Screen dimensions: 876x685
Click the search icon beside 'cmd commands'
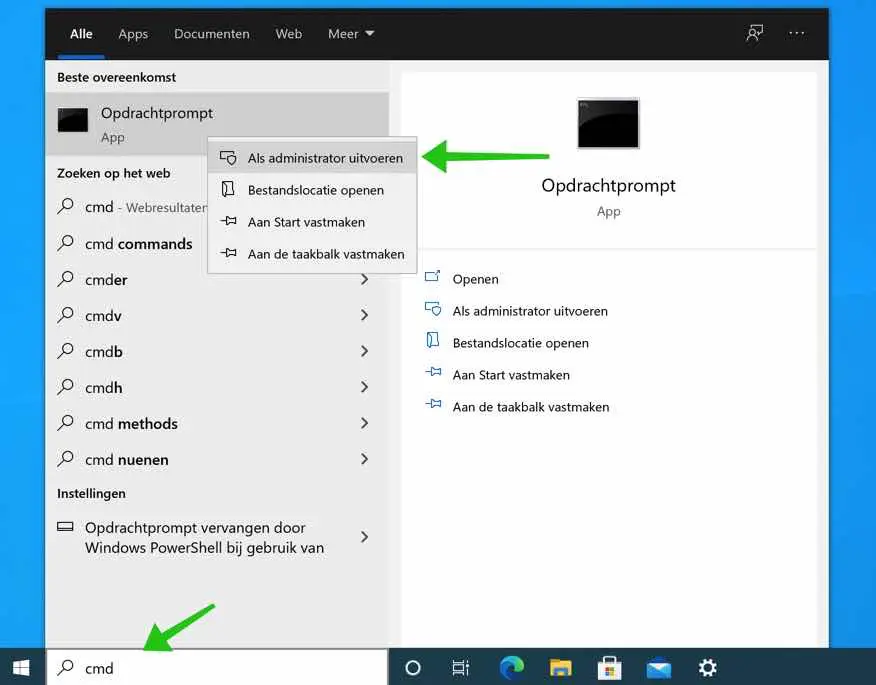pyautogui.click(x=65, y=243)
